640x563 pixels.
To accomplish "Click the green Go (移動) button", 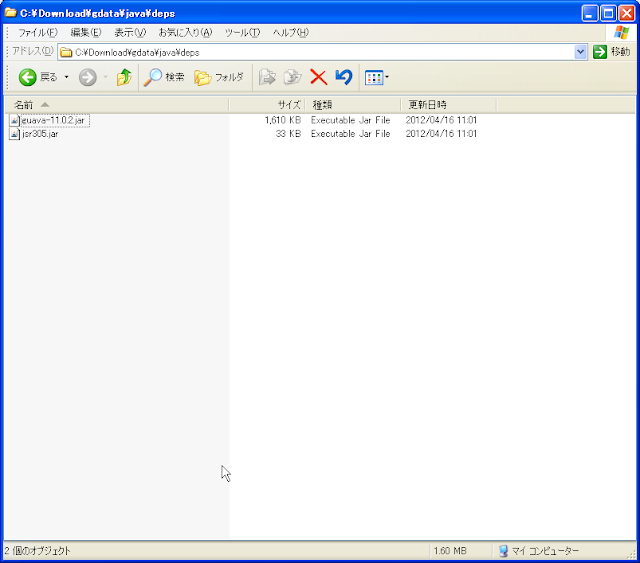I will (611, 52).
